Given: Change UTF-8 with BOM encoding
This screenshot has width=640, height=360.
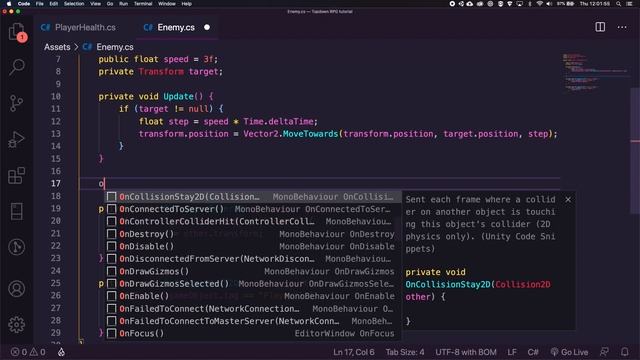Looking at the screenshot, I should (x=466, y=352).
